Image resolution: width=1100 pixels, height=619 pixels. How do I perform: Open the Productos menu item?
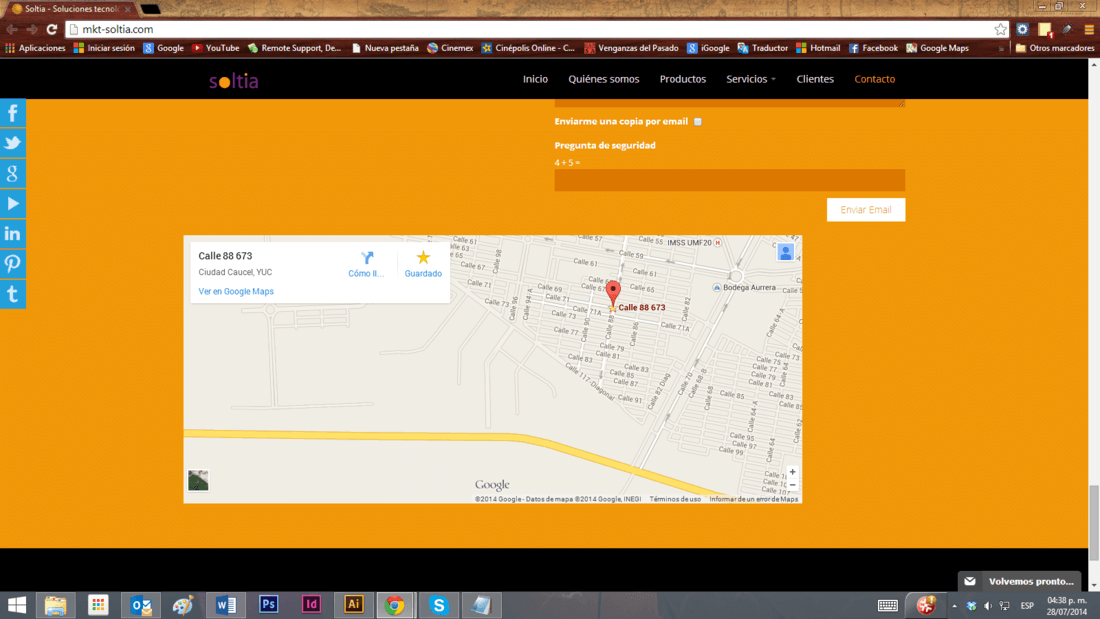pos(683,79)
